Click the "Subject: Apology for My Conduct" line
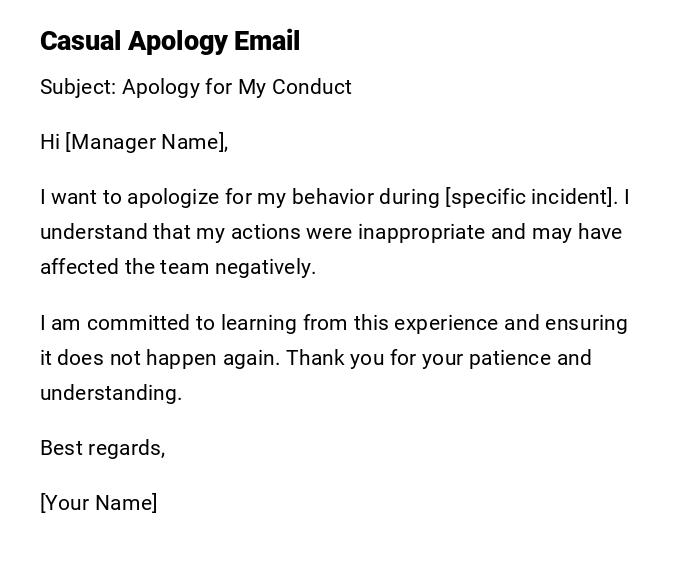The image size is (700, 566). 196,87
